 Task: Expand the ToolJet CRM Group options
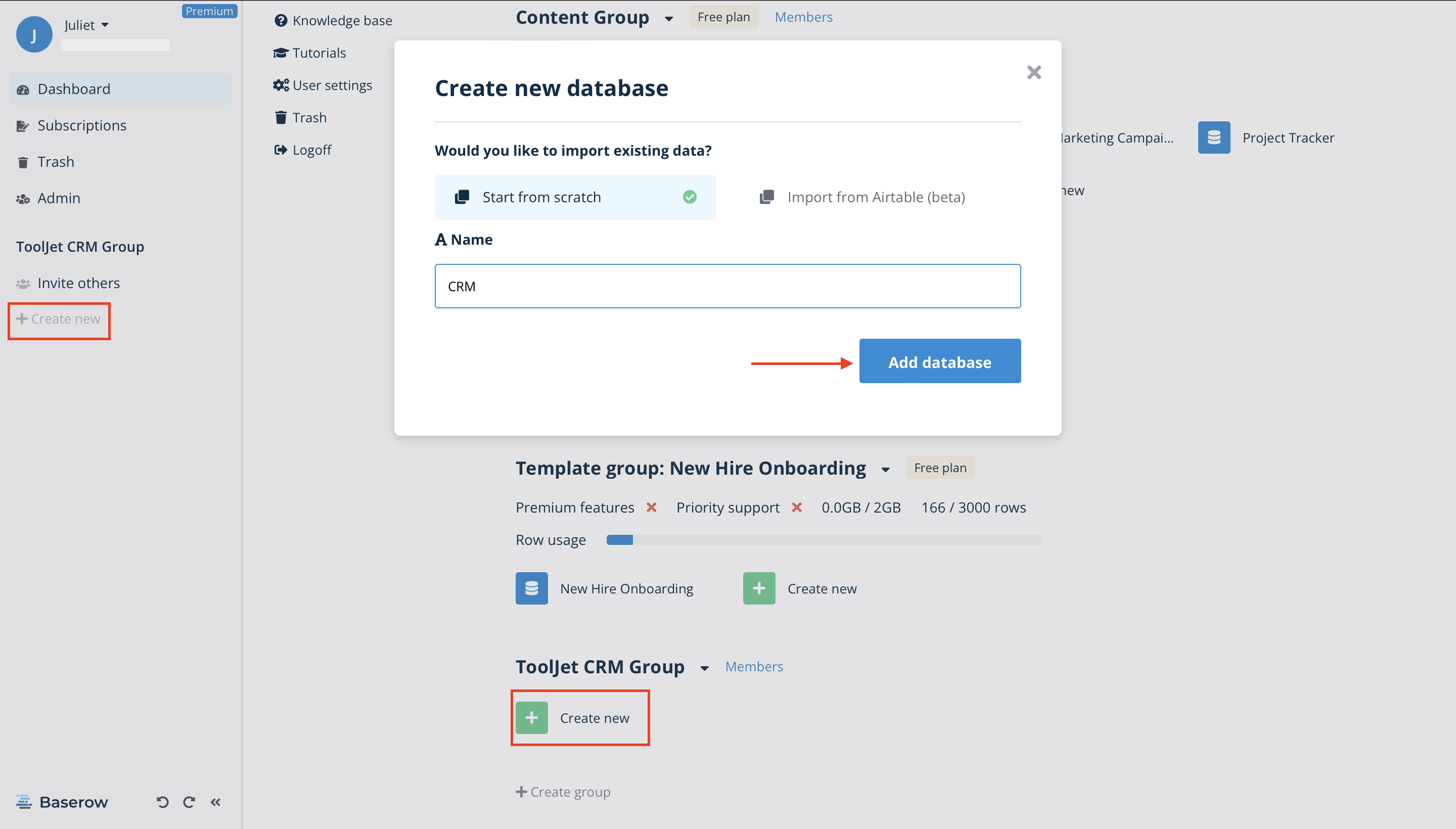point(704,668)
